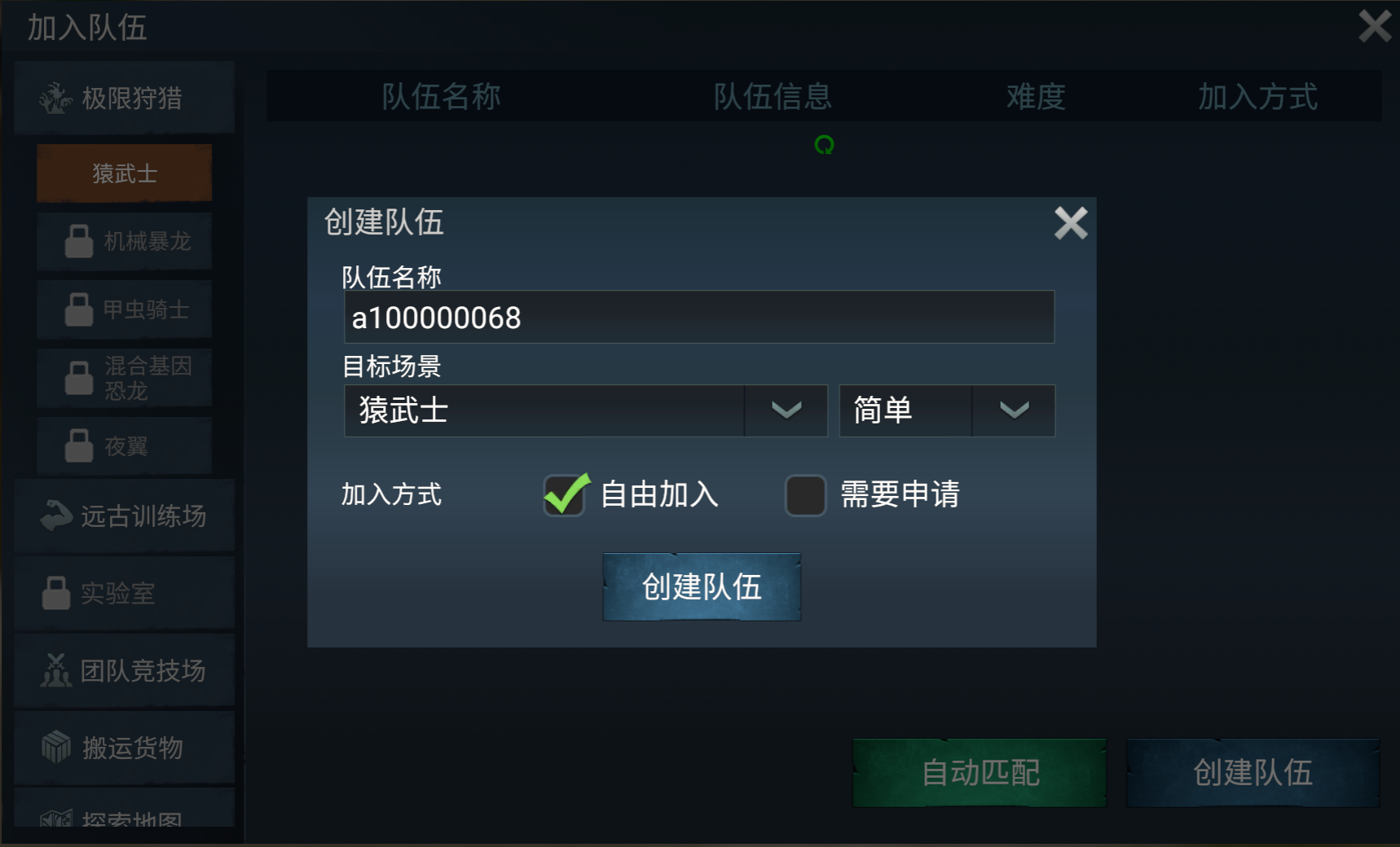Expand the 猿武士 target scene dropdown
1400x847 pixels.
coord(586,410)
